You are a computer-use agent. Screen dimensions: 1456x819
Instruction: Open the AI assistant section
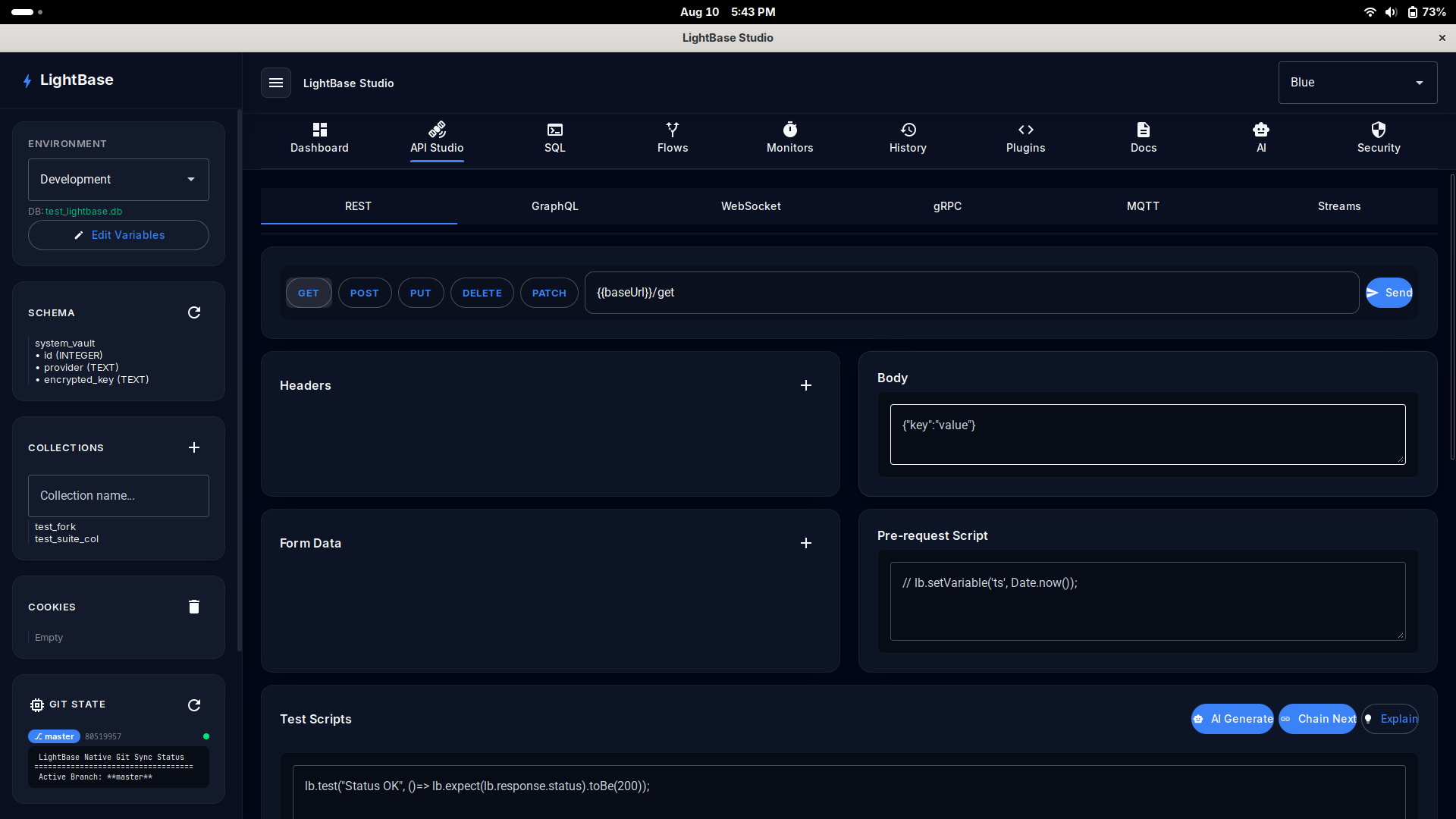click(x=1261, y=138)
